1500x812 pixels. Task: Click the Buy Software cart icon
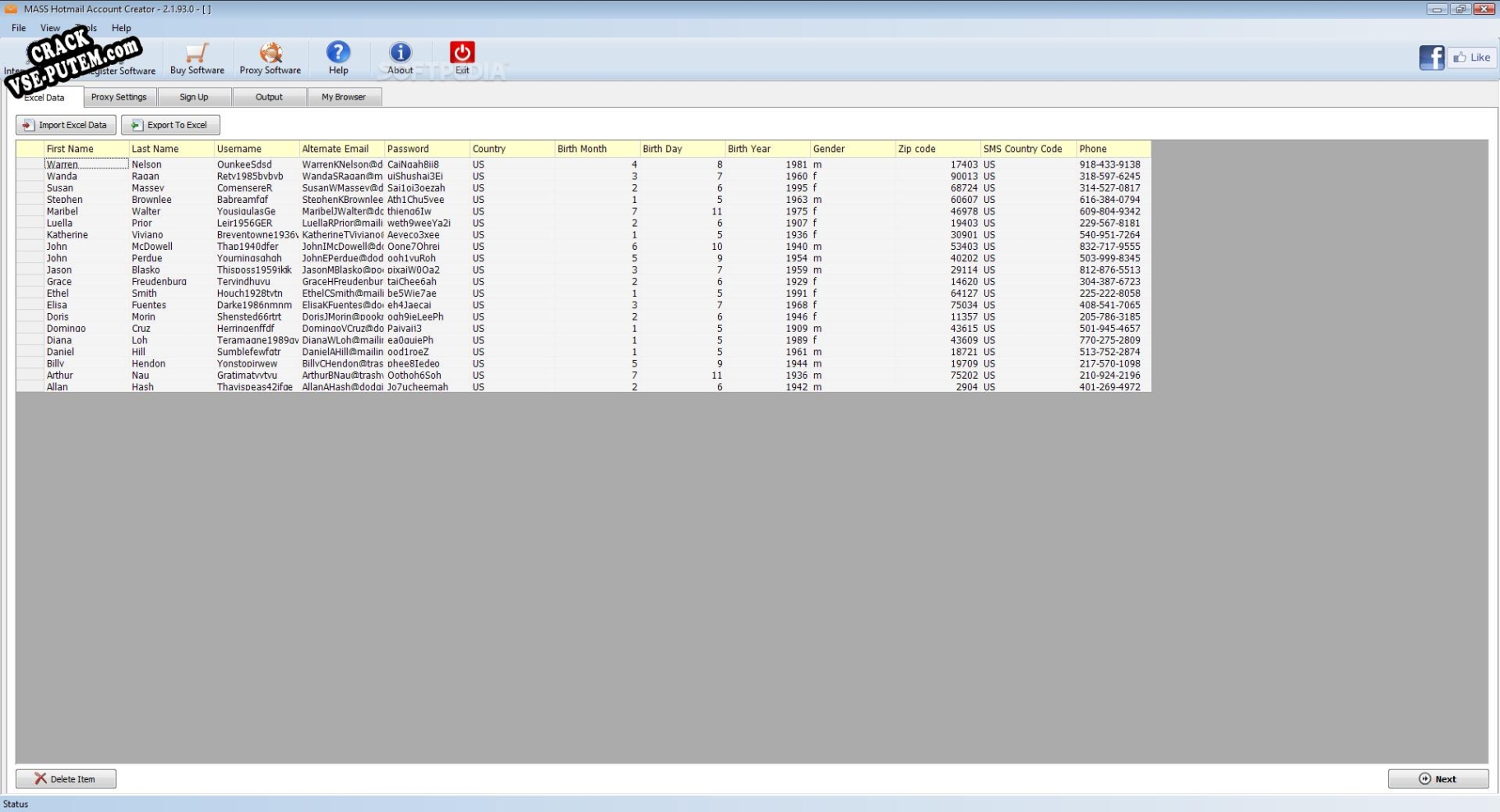(x=197, y=53)
